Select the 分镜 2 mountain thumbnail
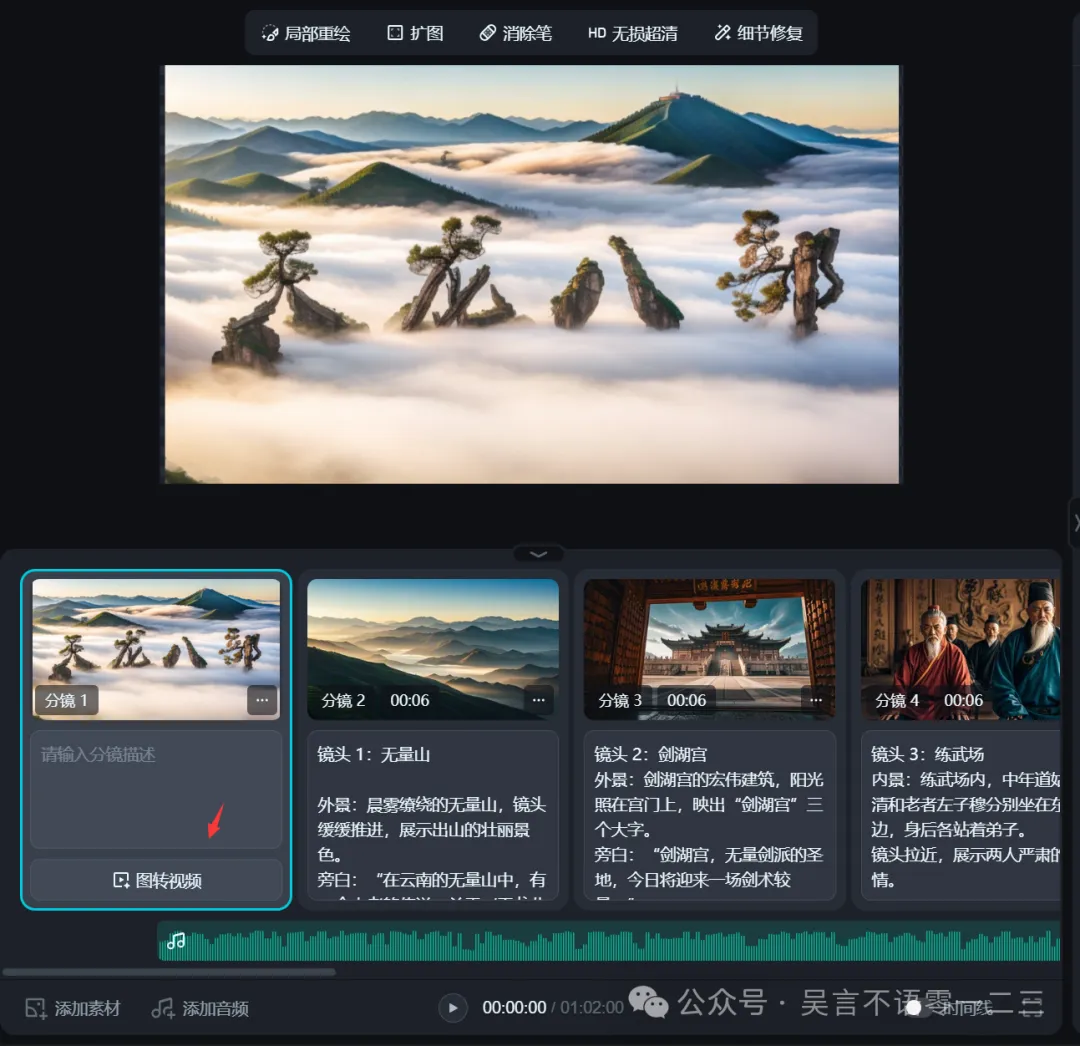The width and height of the screenshot is (1080, 1046). (x=433, y=649)
